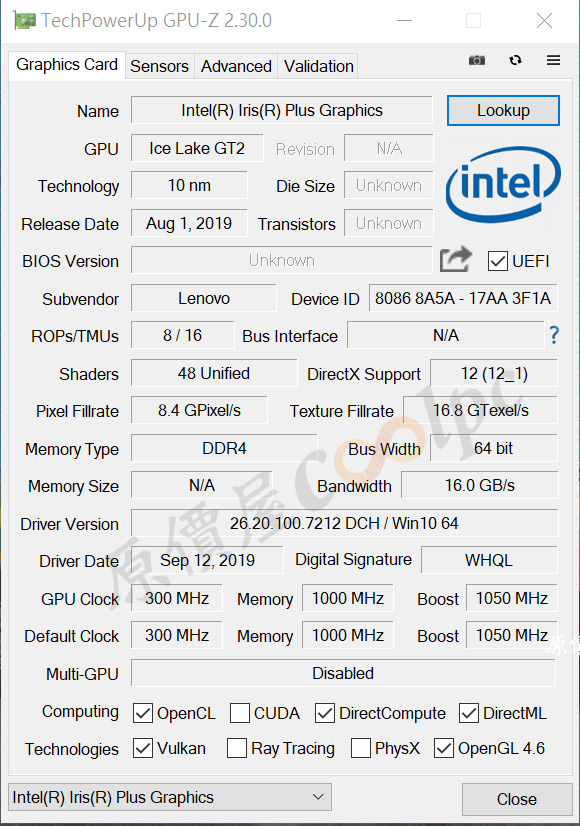Image resolution: width=580 pixels, height=826 pixels.
Task: Click the GPU-Z title bar app icon
Action: pos(25,21)
